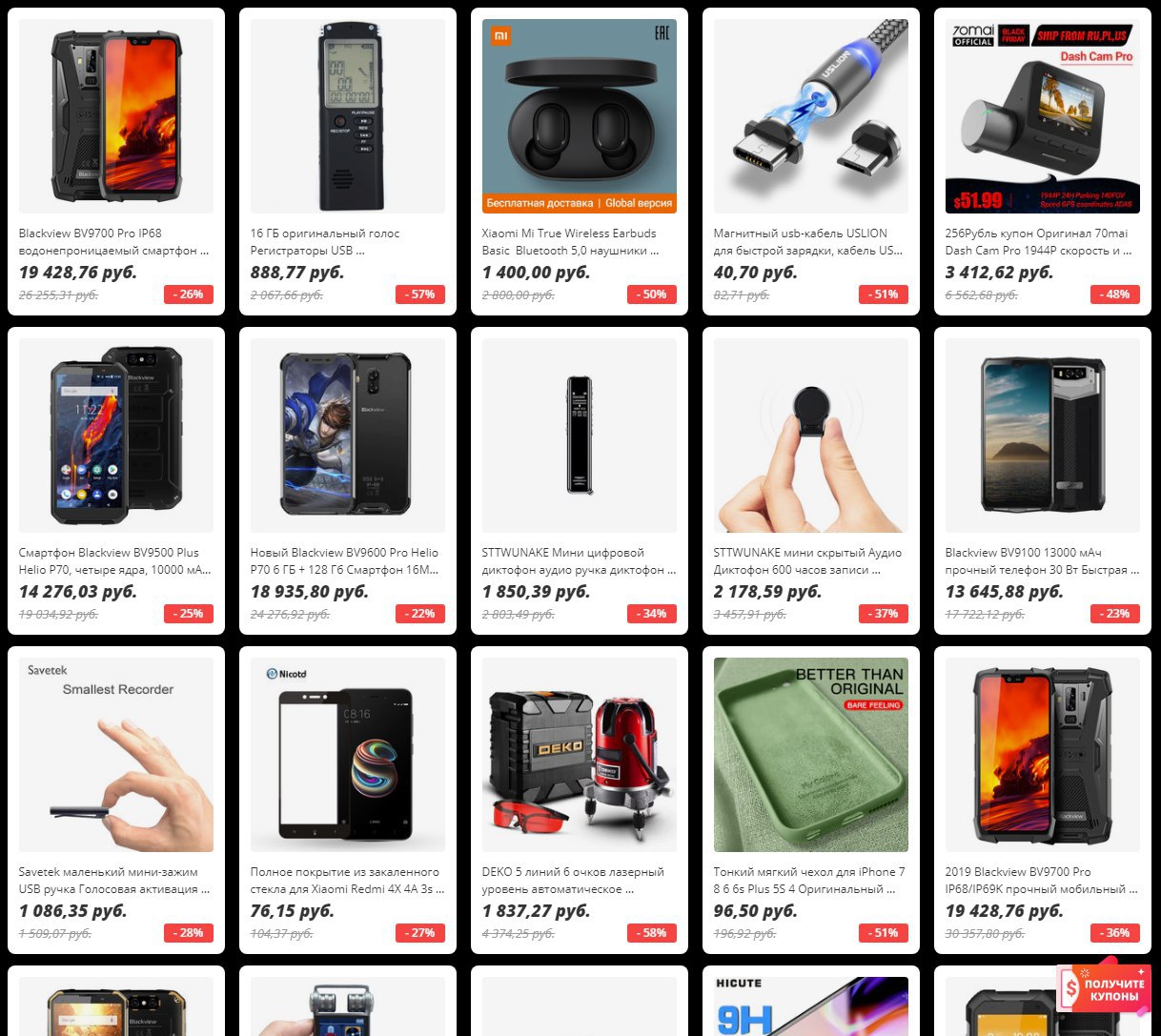Screen dimensions: 1161x1036
Task: Open the 70mai Dash Cam Pro image
Action: tap(1043, 116)
